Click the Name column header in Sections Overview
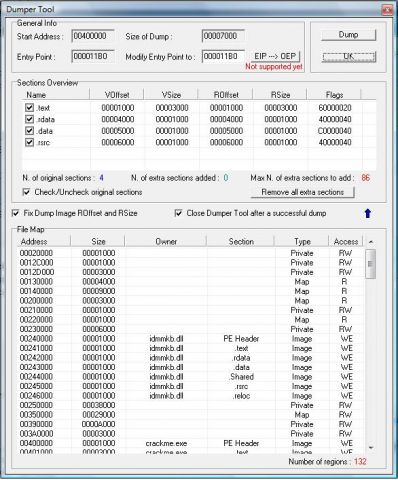 click(x=56, y=95)
